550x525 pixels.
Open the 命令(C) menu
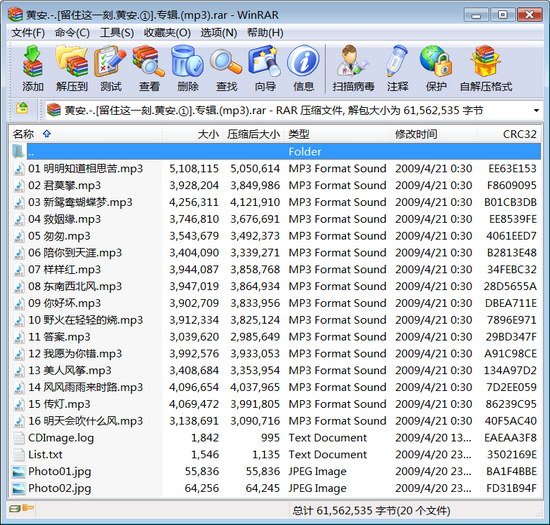click(x=72, y=33)
